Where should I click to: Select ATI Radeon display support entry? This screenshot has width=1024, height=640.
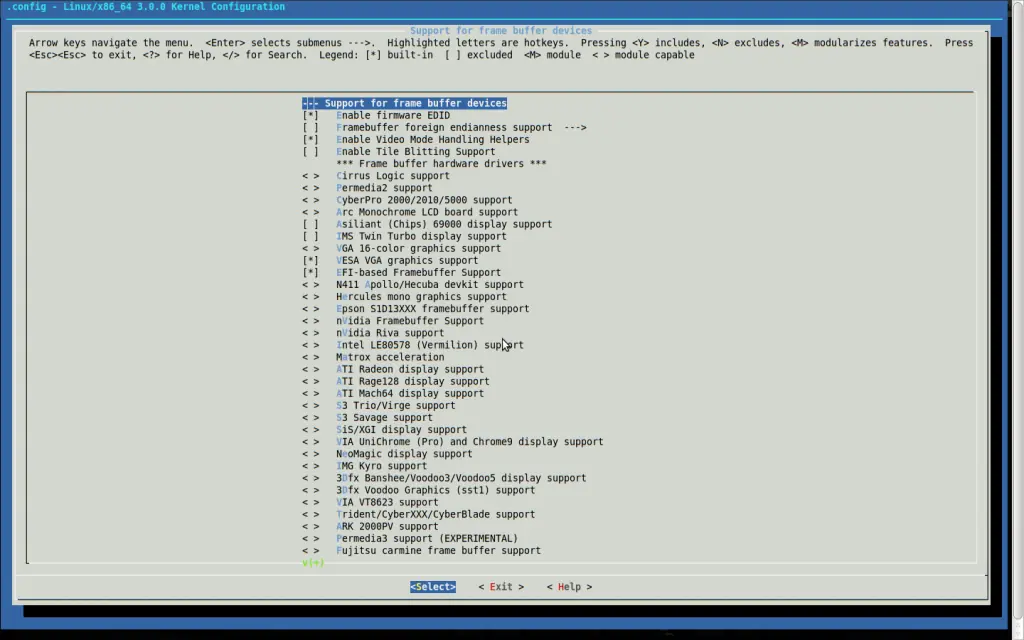(x=410, y=369)
